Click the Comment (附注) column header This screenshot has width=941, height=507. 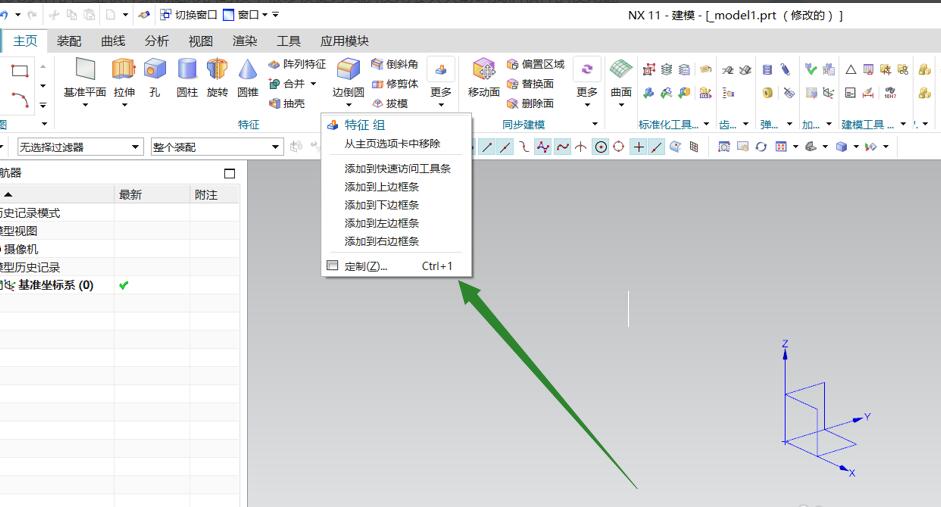(214, 194)
